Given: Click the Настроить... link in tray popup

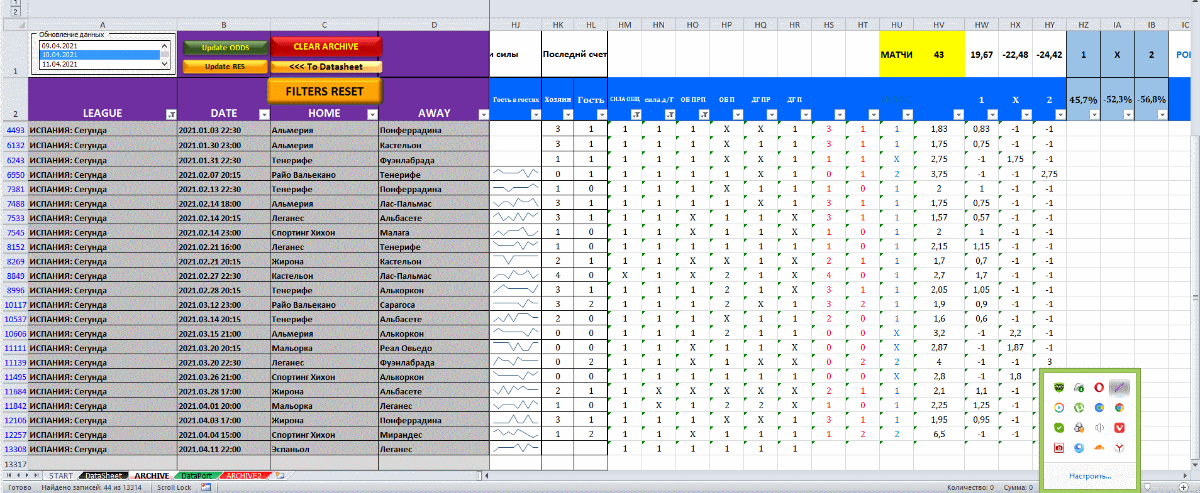Looking at the screenshot, I should click(x=1089, y=476).
